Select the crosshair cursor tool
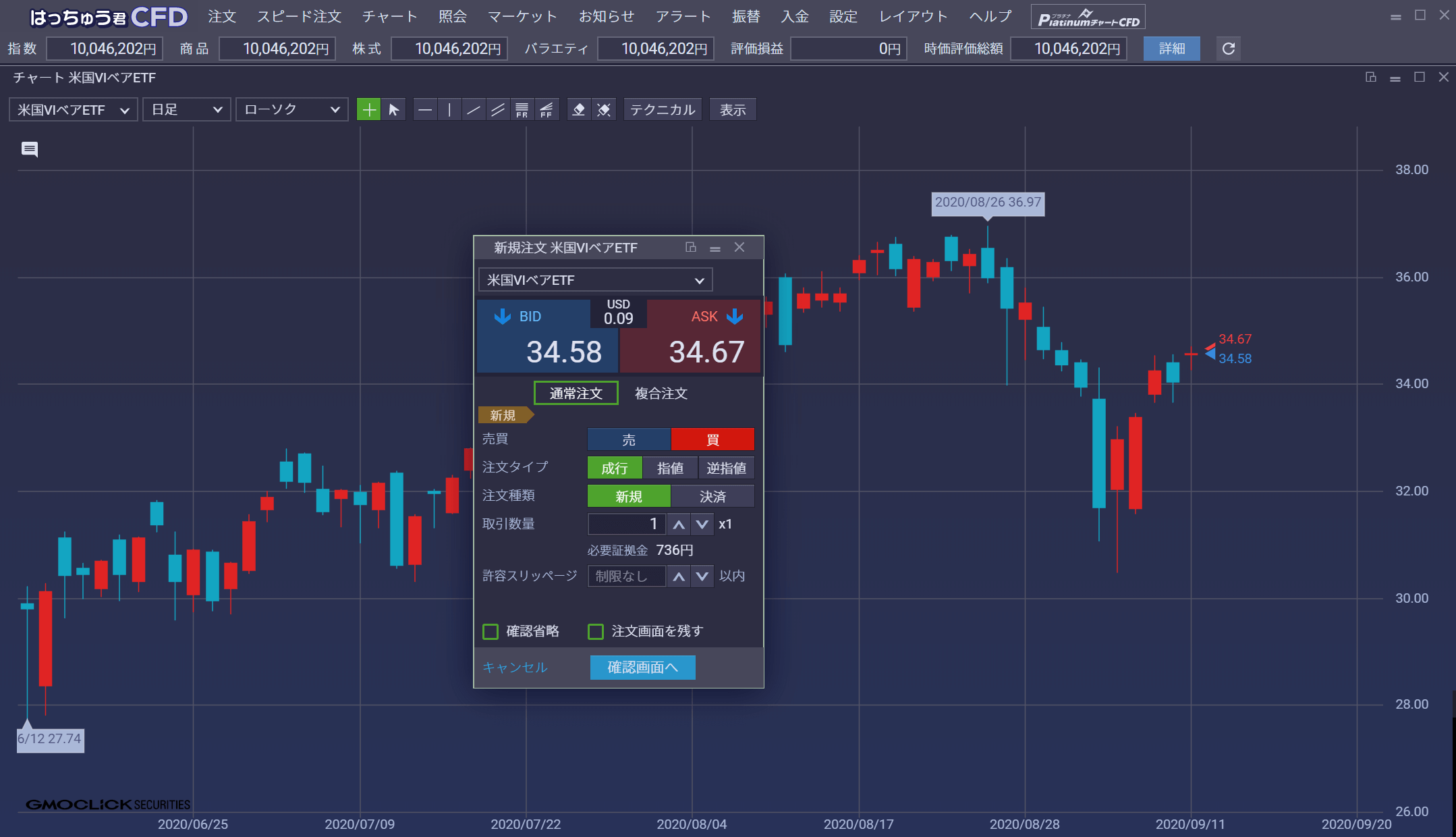 [368, 109]
